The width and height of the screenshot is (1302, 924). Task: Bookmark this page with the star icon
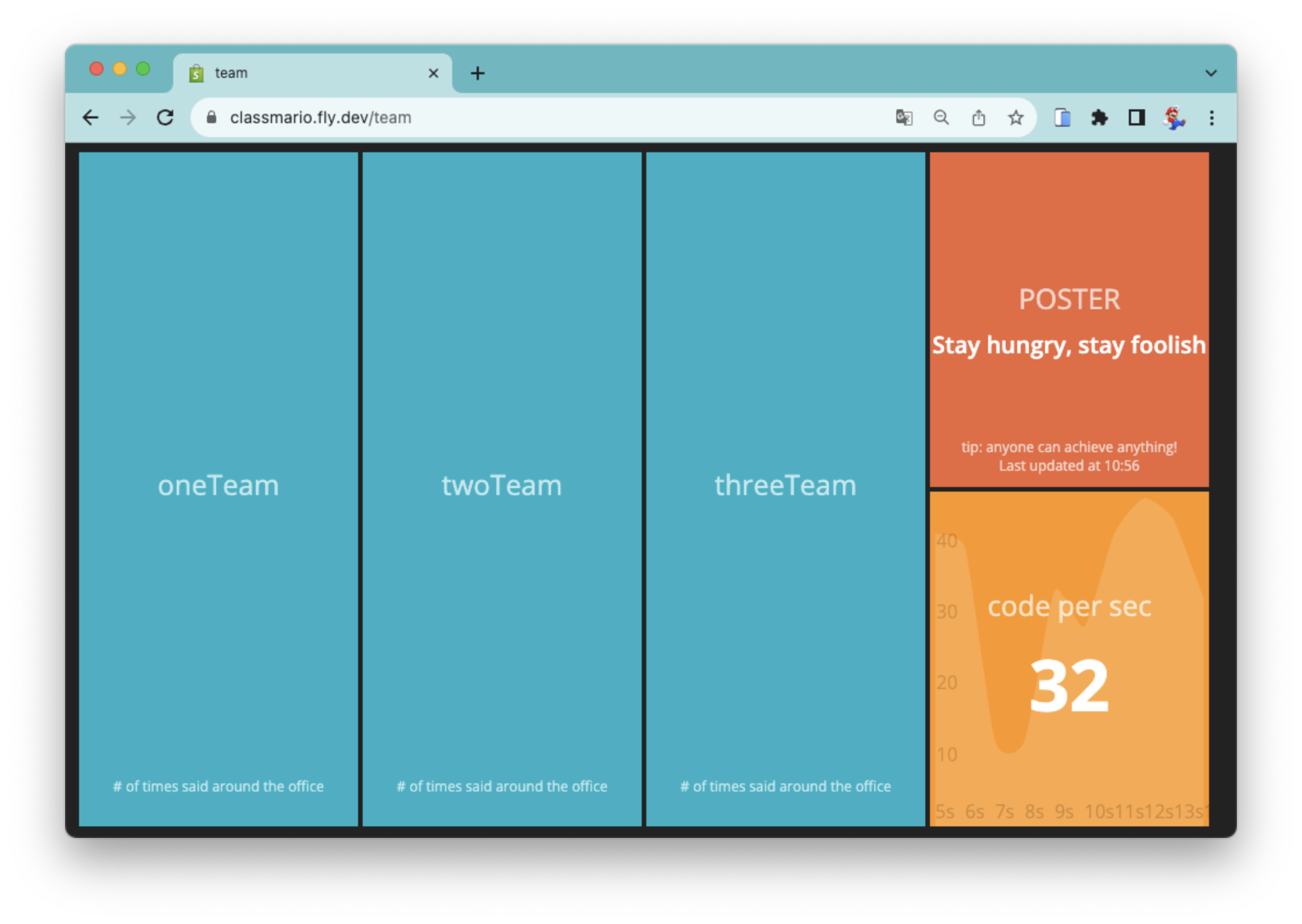pos(1016,117)
